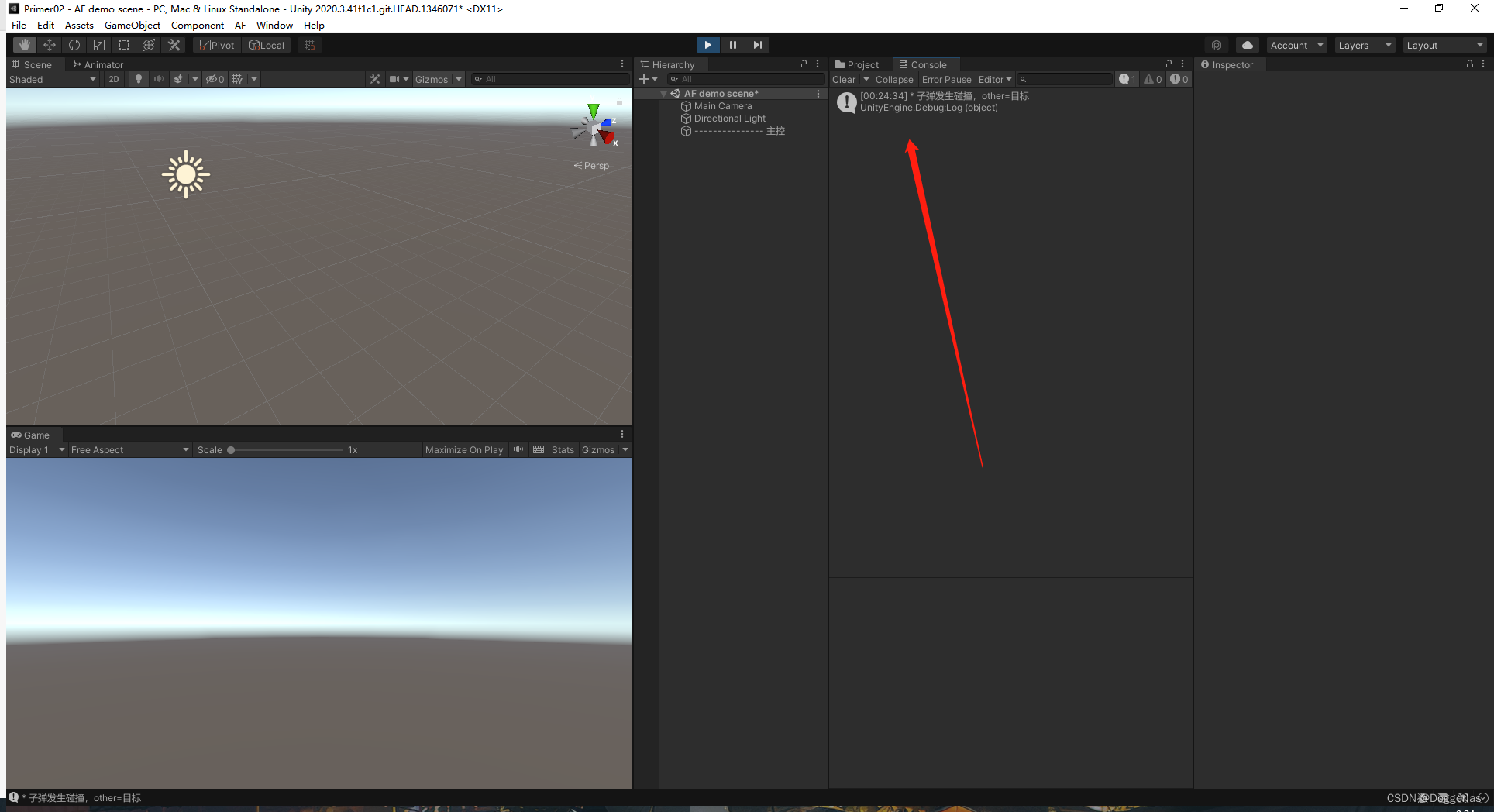This screenshot has height=812, width=1494.
Task: Open cloud services icon
Action: point(1248,45)
